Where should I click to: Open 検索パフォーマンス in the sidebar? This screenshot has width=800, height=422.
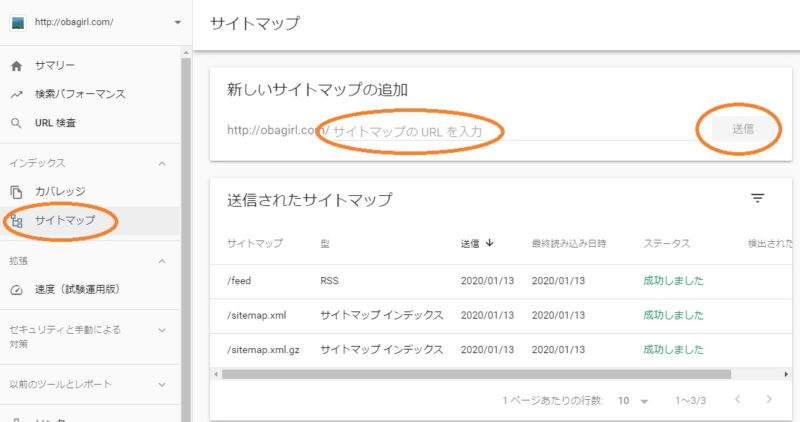(x=90, y=94)
